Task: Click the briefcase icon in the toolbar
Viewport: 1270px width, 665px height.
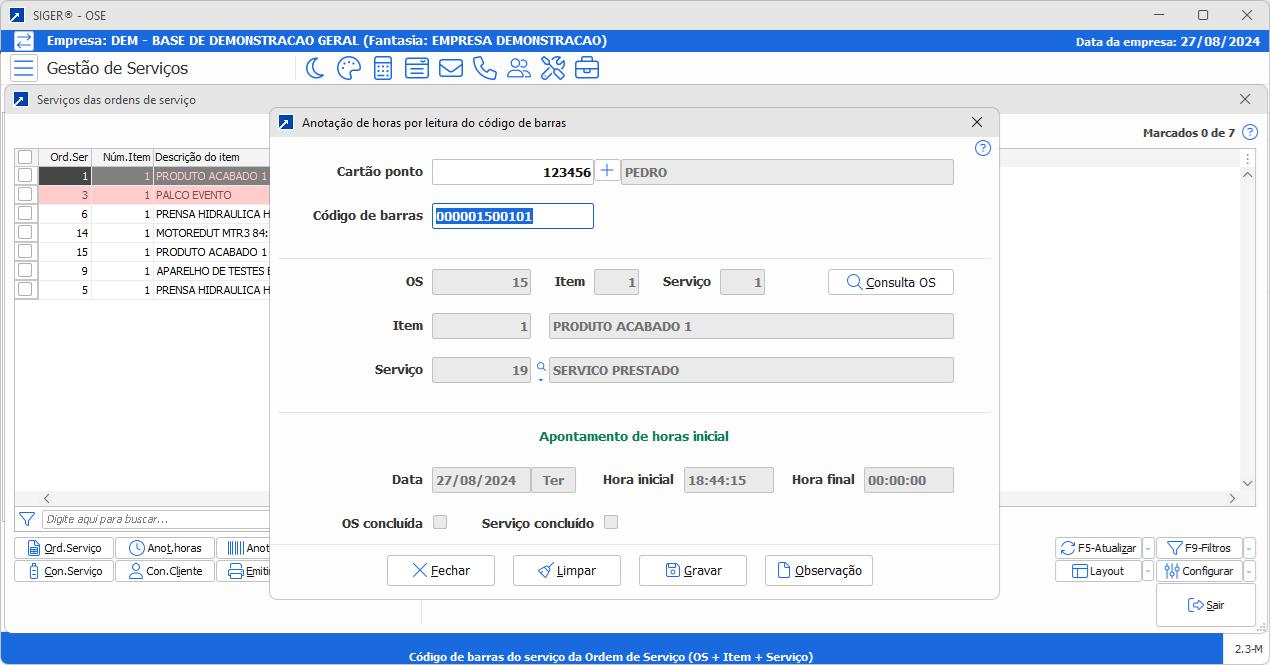Action: pyautogui.click(x=587, y=68)
